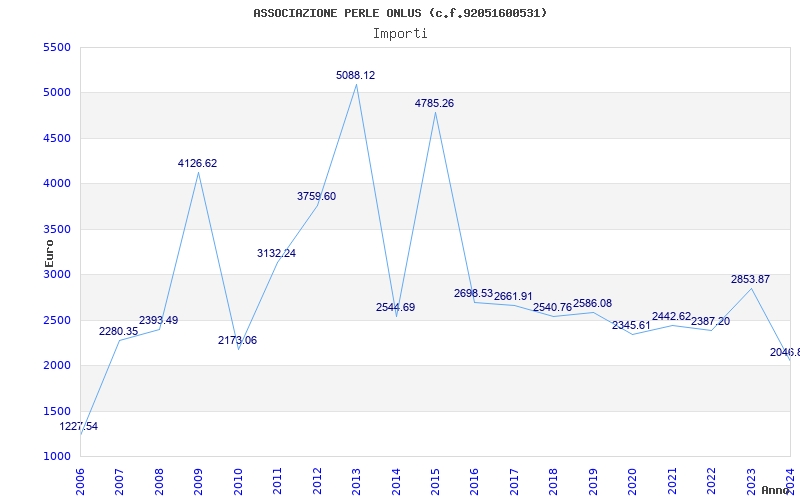Click x-axis year label 2013
The width and height of the screenshot is (800, 500).
coord(356,482)
